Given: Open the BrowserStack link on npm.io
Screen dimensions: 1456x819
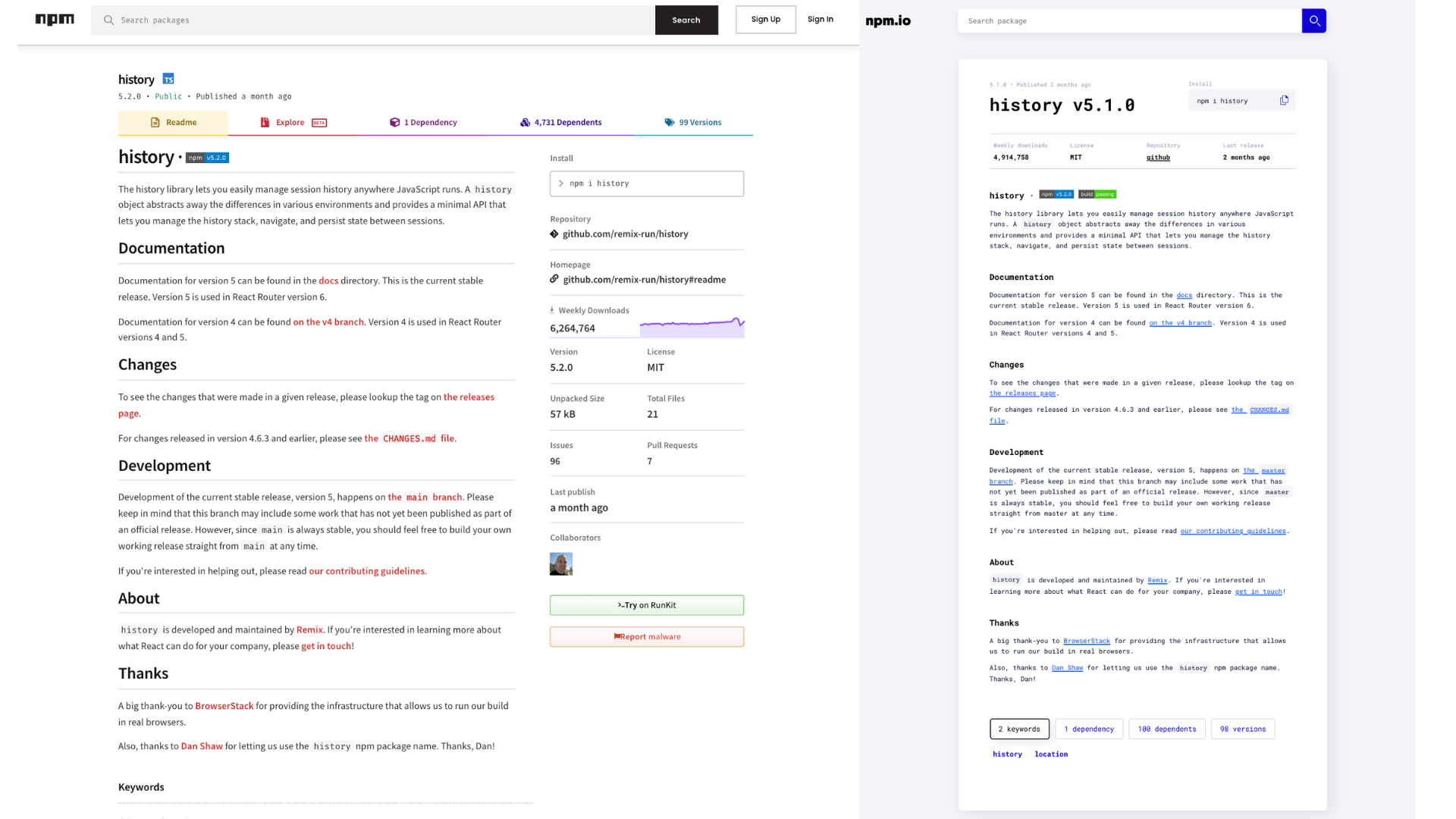Looking at the screenshot, I should click(x=1086, y=641).
